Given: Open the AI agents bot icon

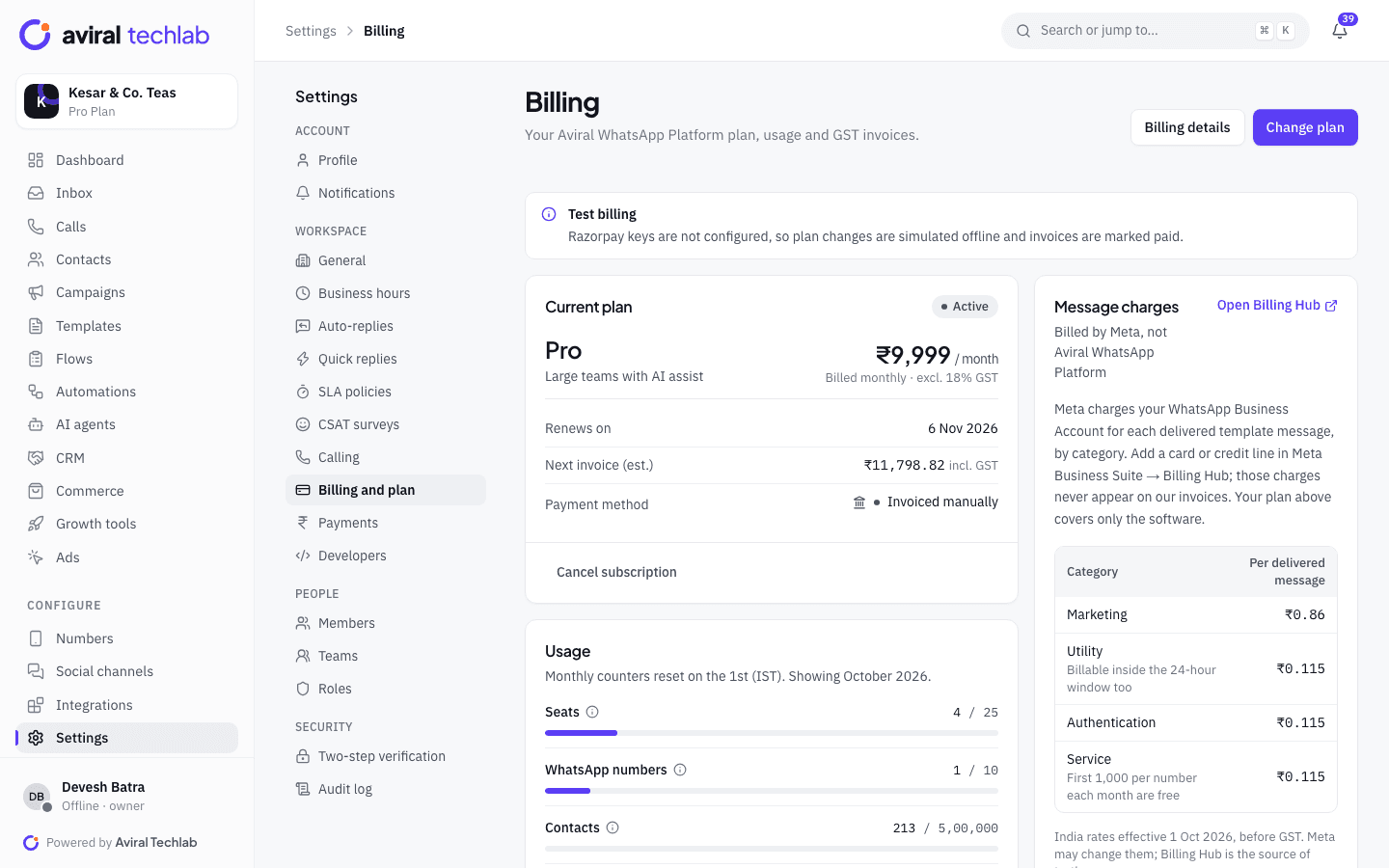Looking at the screenshot, I should coord(36,424).
